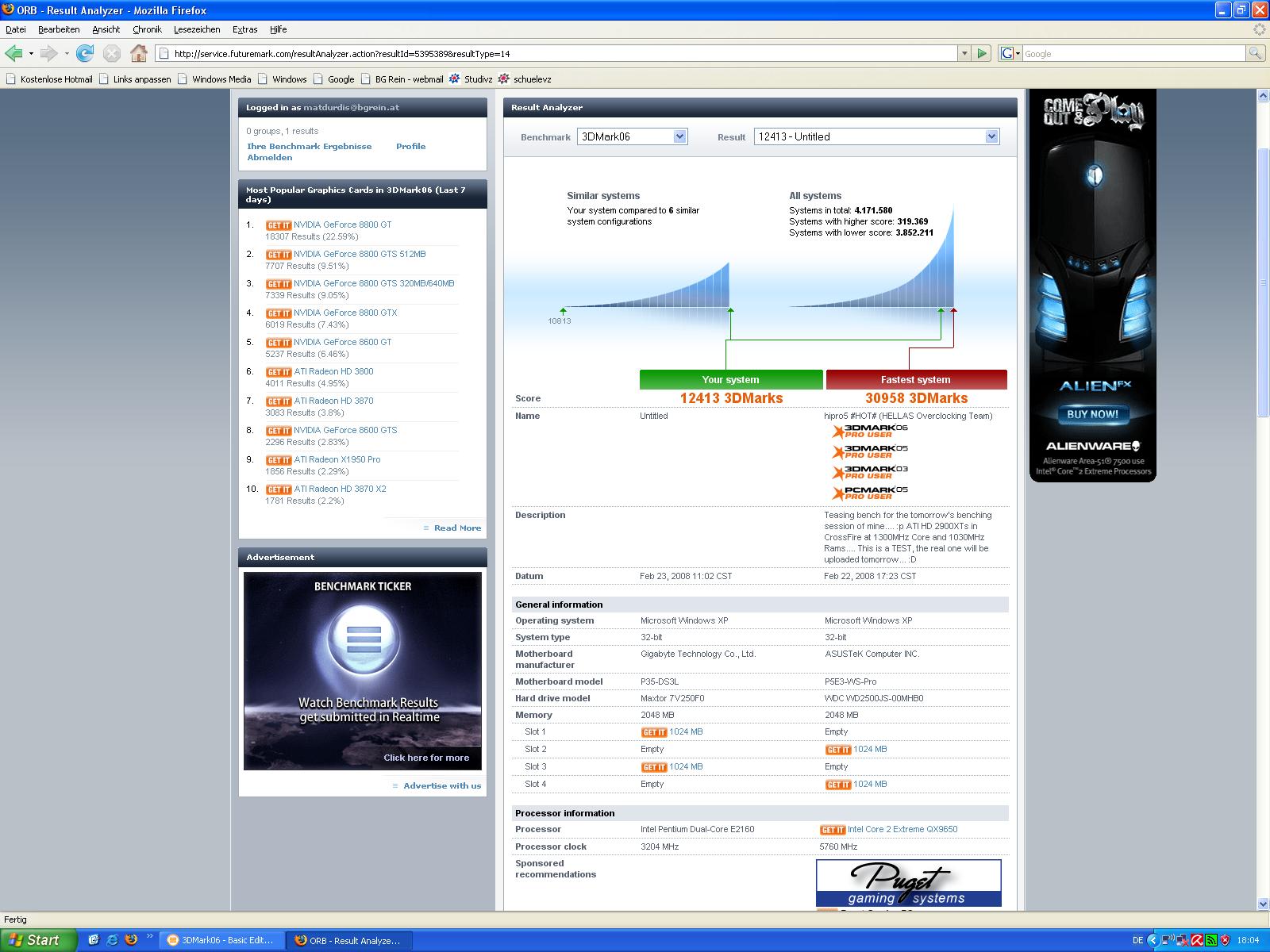Click the URL address field

[556, 53]
